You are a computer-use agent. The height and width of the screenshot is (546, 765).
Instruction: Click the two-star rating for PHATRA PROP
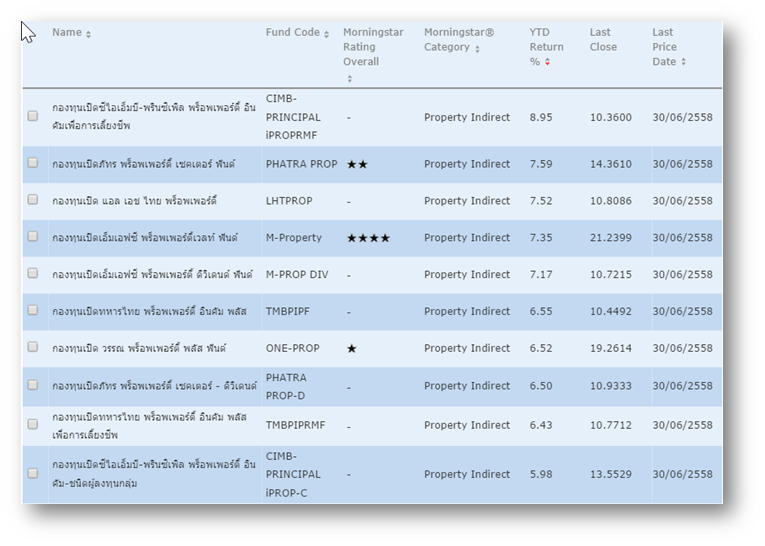click(357, 165)
